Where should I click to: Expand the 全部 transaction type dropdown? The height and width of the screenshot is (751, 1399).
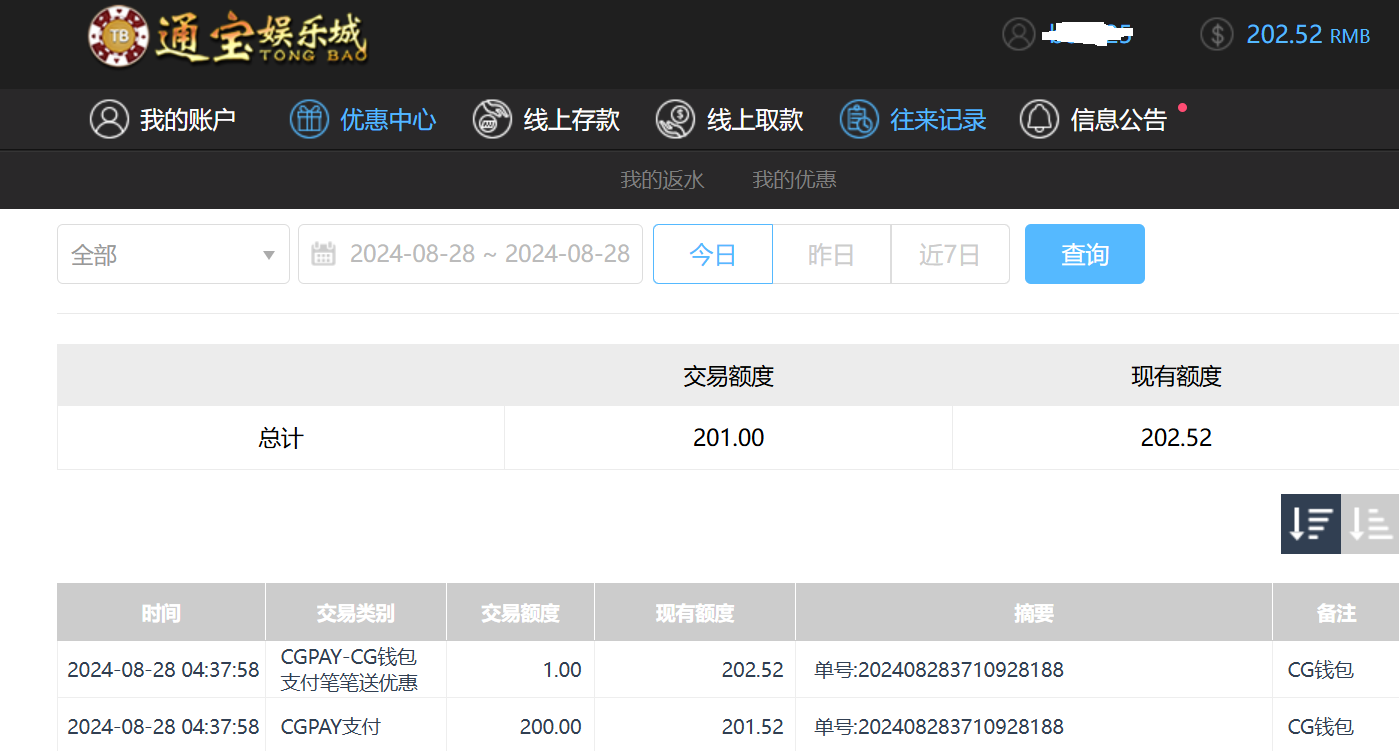[x=173, y=254]
